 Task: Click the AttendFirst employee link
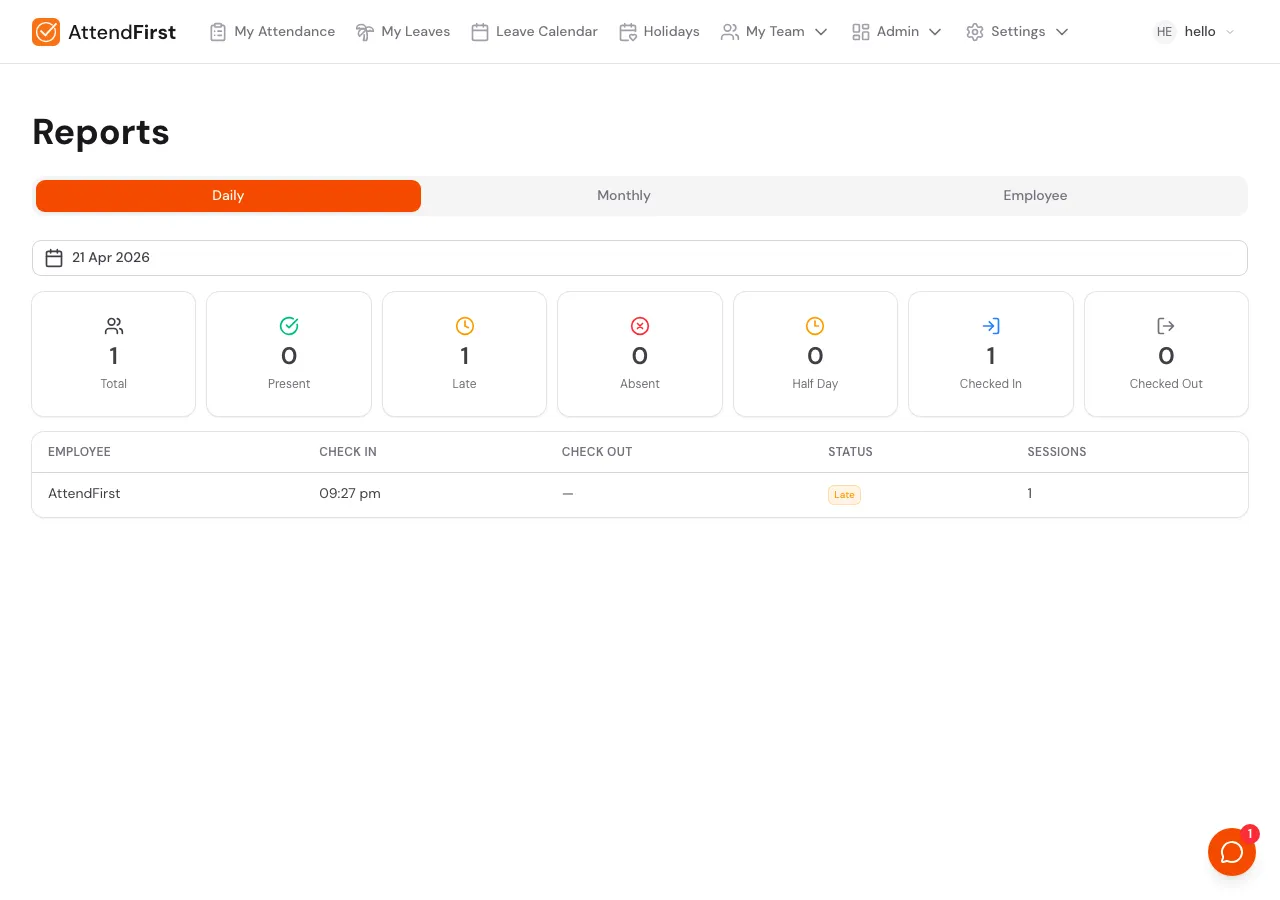click(84, 493)
